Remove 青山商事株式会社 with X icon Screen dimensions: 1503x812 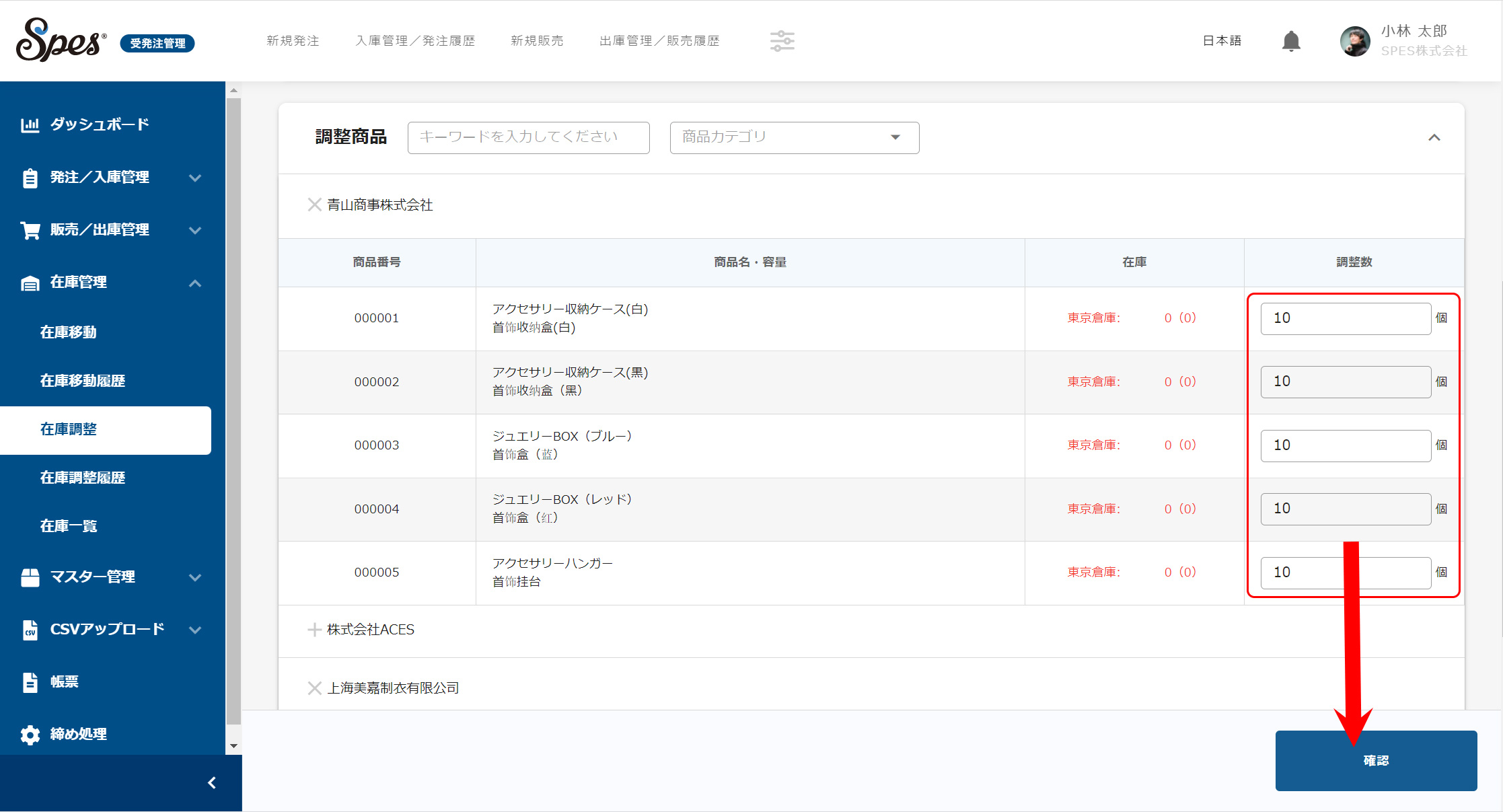coord(314,205)
